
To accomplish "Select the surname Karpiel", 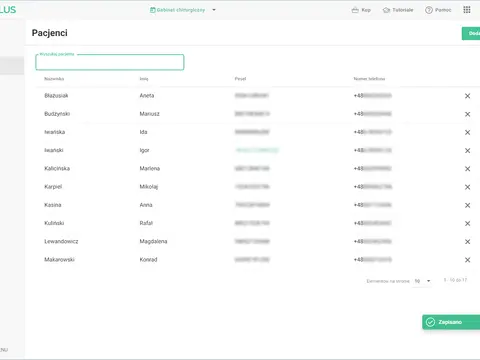I will [53, 187].
